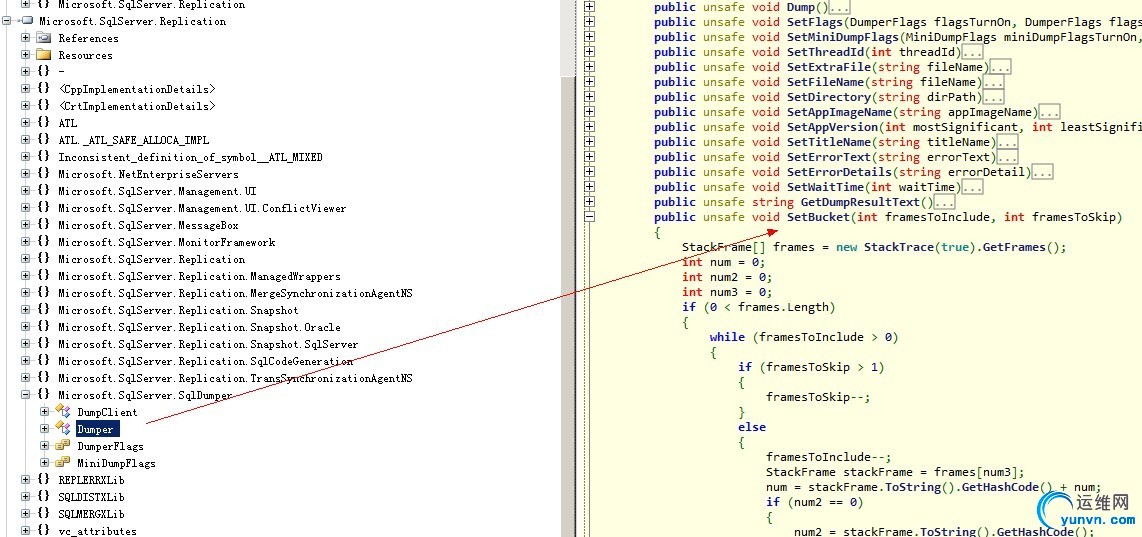1142x537 pixels.
Task: Click the Microsoft.SqlServer.Replication.Snapshot.Oracle namespace icon
Action: tap(44, 327)
